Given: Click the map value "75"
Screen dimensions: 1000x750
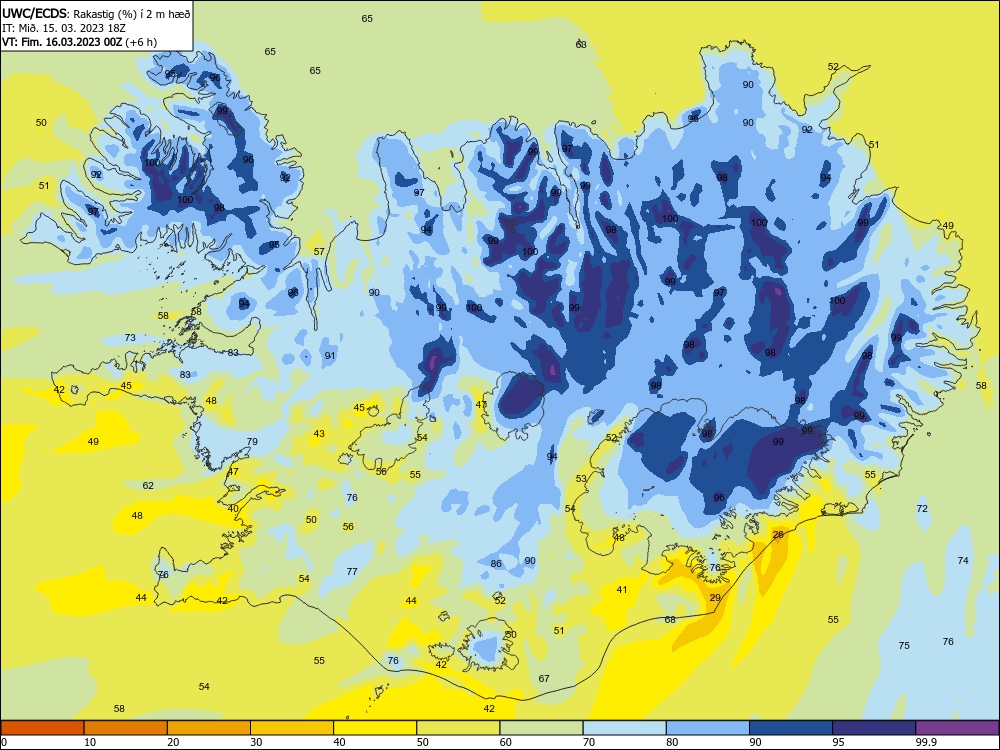Looking at the screenshot, I should pyautogui.click(x=904, y=645).
